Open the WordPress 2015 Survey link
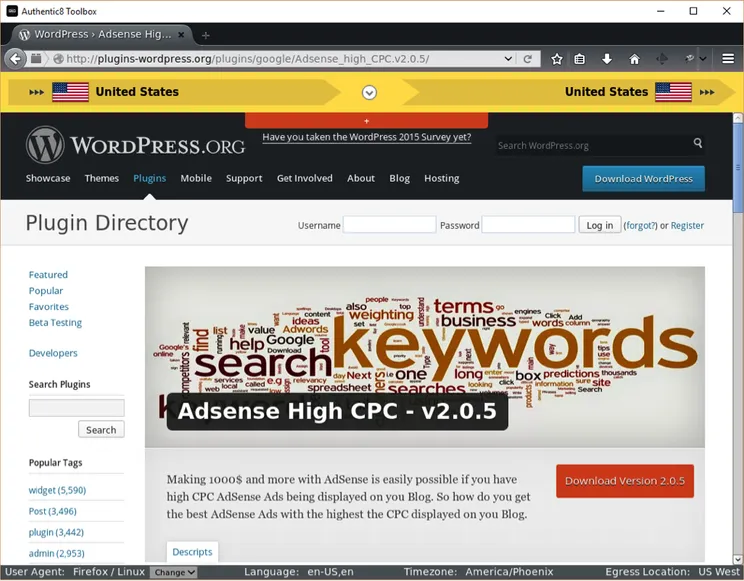The image size is (744, 581). [x=366, y=137]
